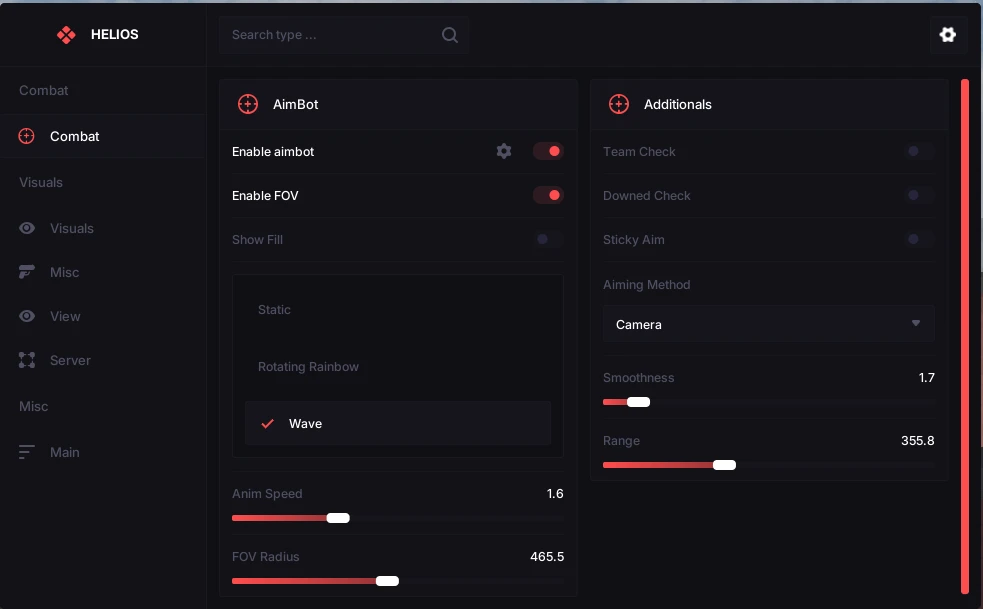
Task: Open aimbot settings gear beside Enable aimbot
Action: coord(503,151)
